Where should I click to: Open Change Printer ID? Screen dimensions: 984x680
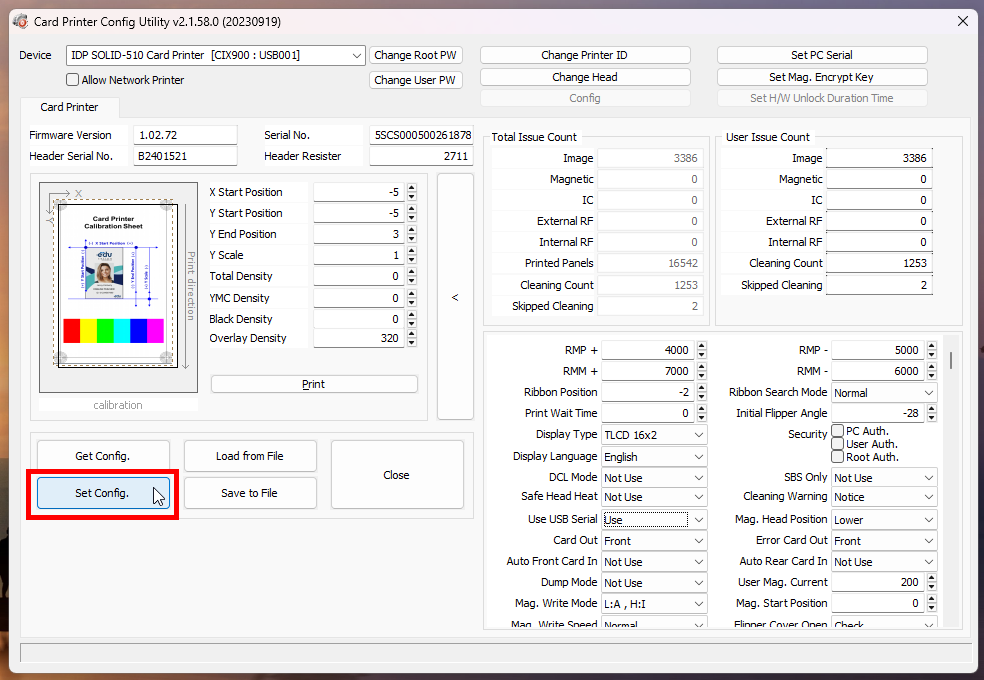point(585,55)
